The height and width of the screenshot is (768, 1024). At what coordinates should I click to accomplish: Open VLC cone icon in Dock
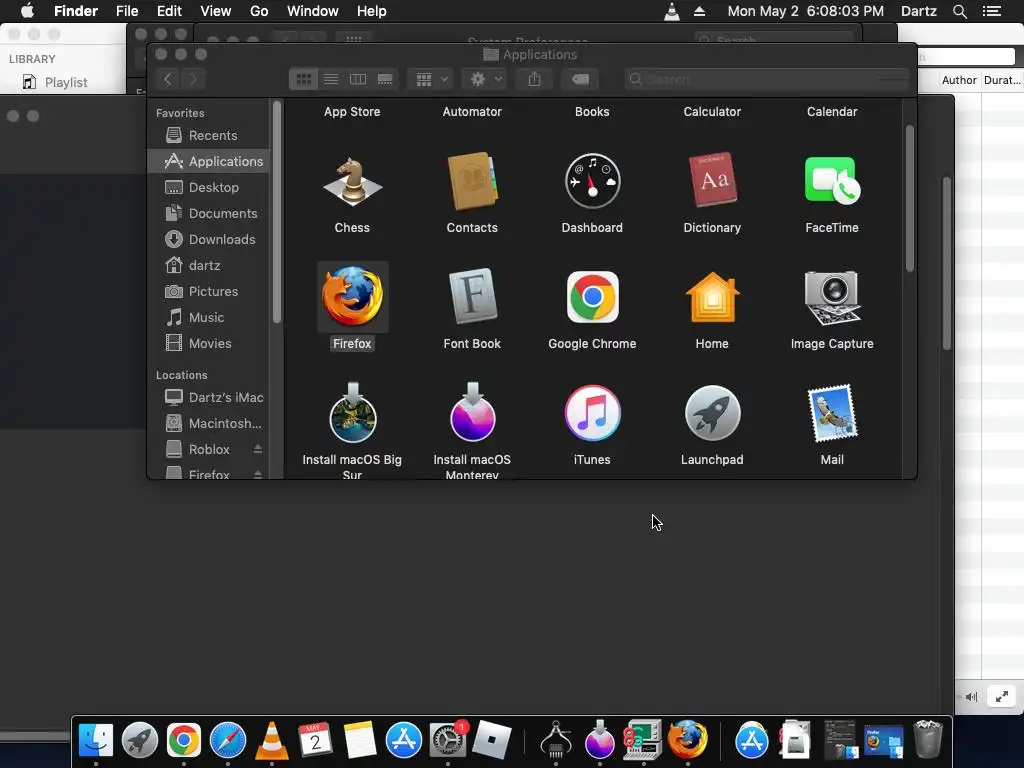[272, 741]
